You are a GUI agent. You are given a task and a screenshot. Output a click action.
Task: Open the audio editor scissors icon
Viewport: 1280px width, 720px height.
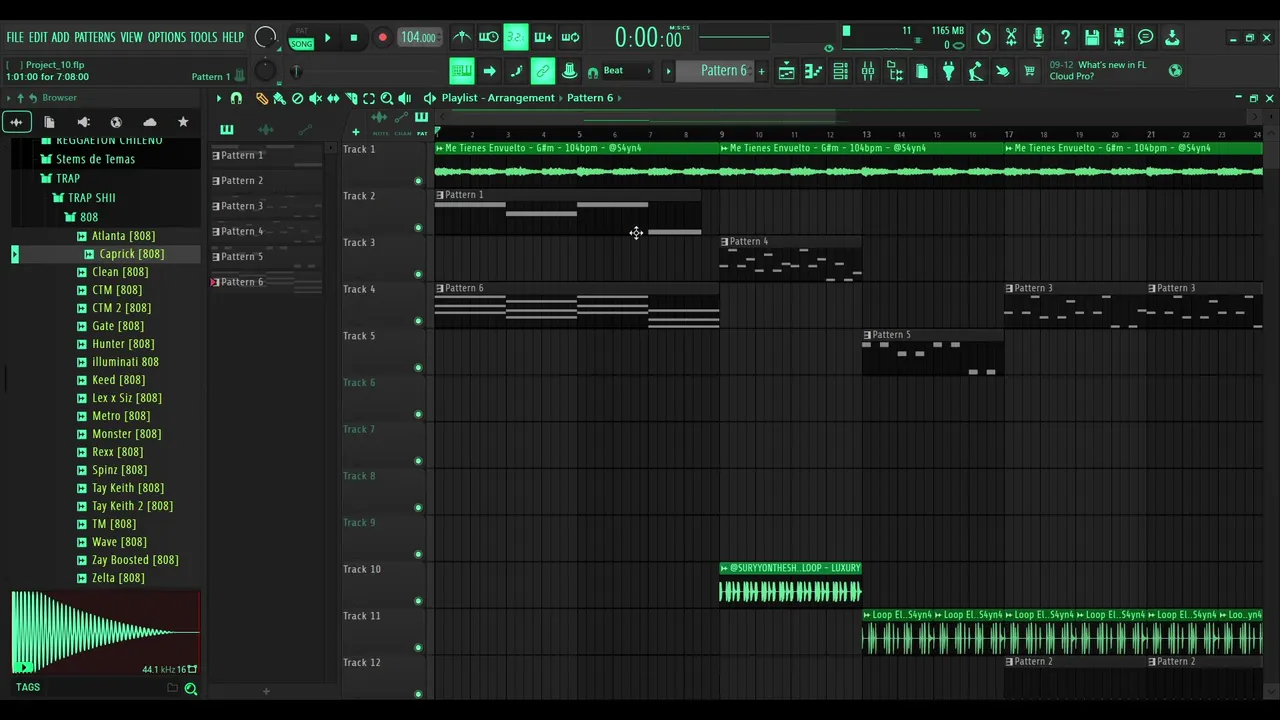tap(1011, 38)
